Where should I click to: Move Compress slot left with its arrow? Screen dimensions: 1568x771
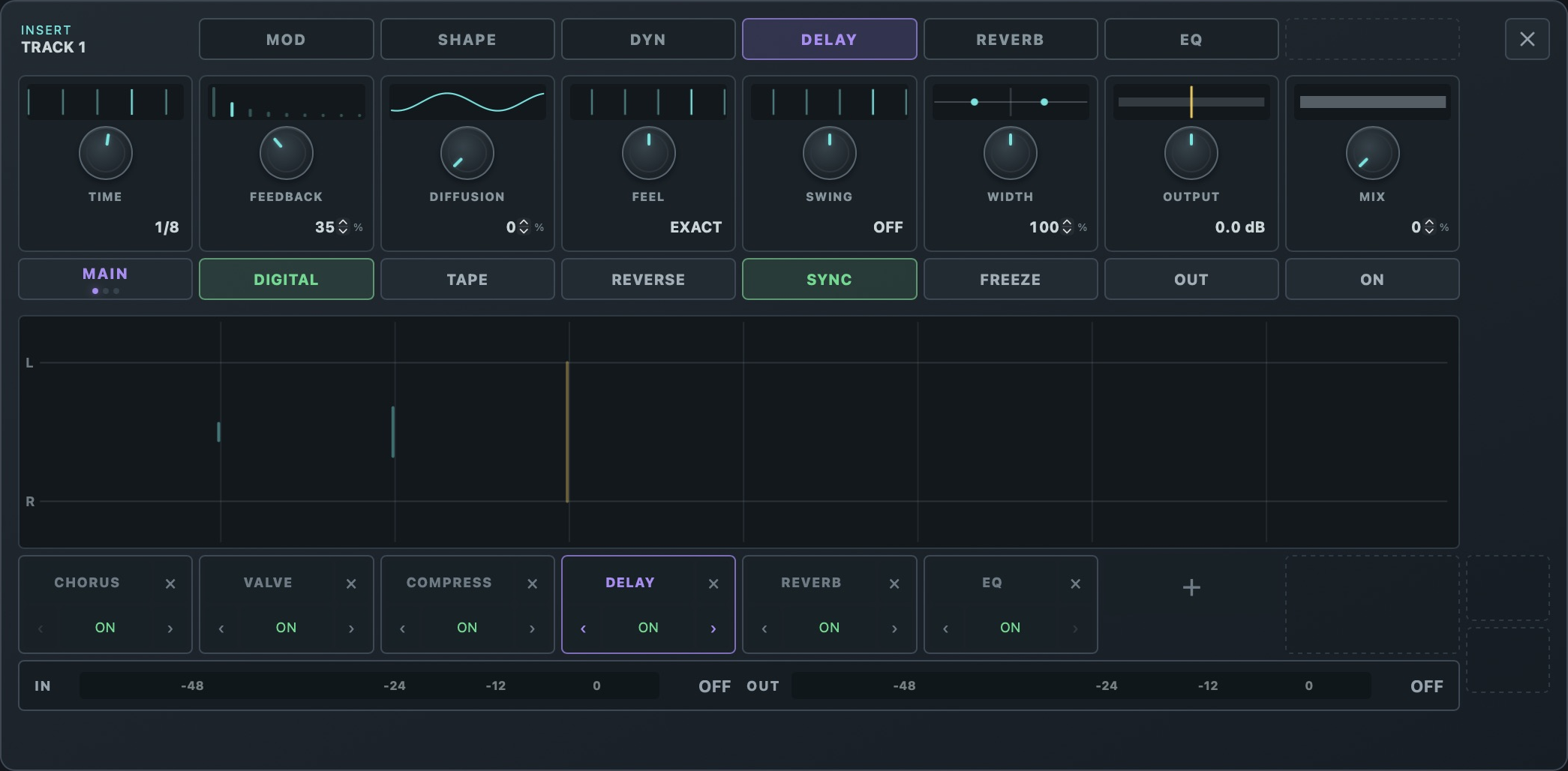tap(403, 628)
